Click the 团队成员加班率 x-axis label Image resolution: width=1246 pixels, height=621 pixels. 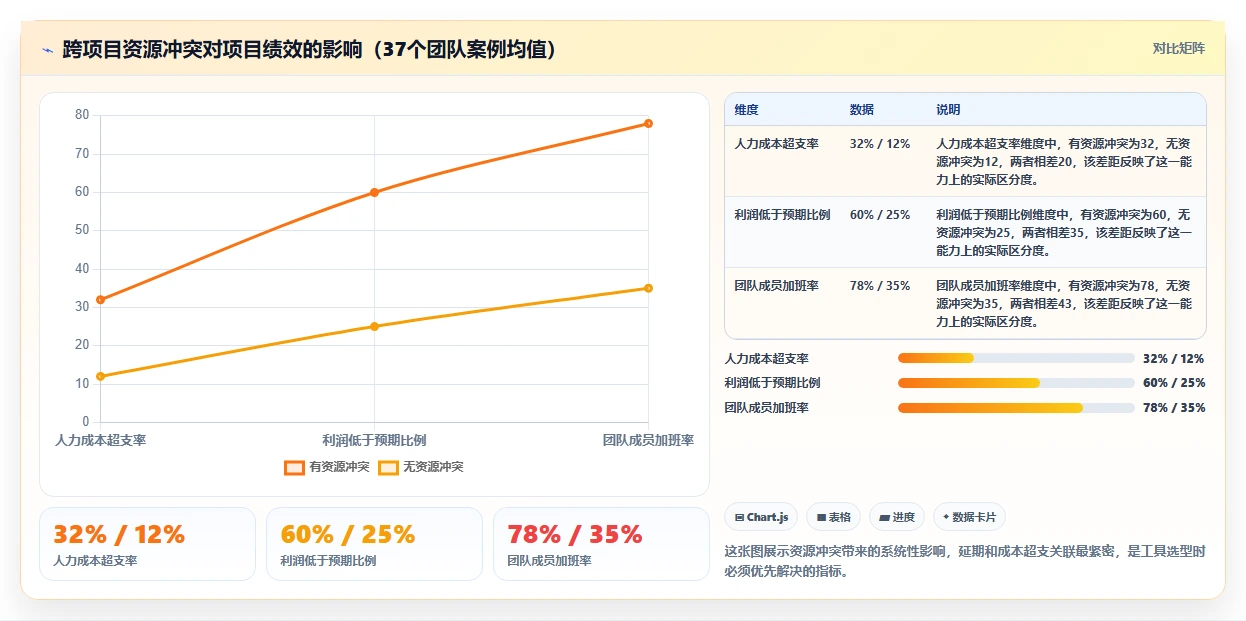(648, 440)
